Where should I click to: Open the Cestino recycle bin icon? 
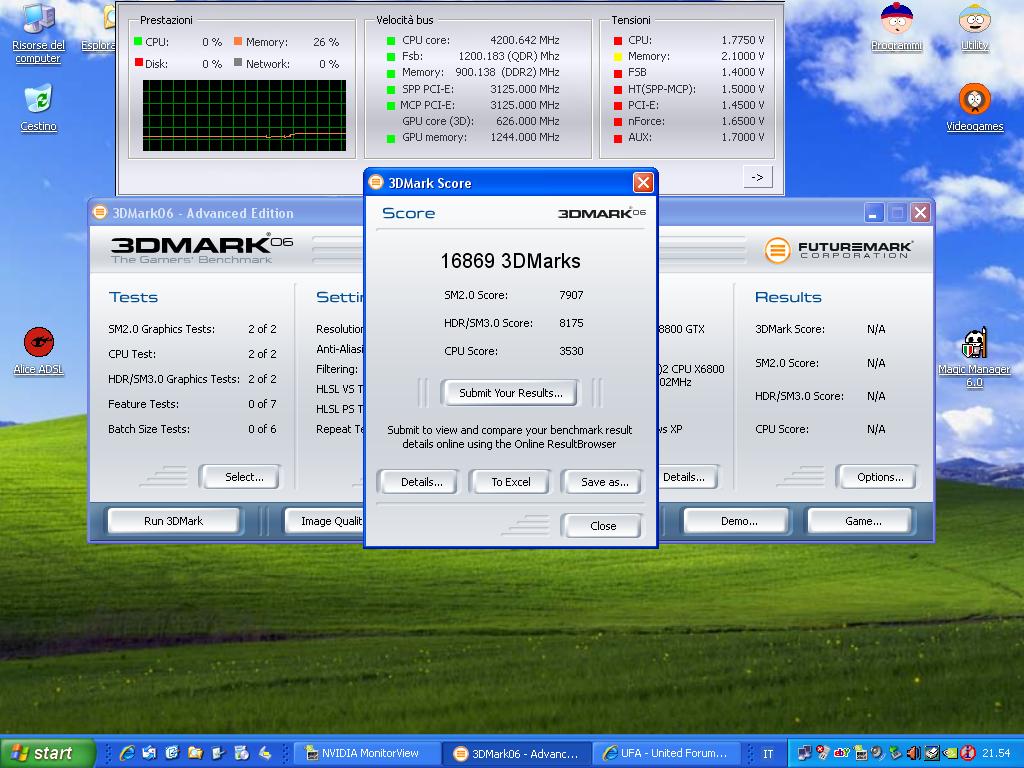39,108
